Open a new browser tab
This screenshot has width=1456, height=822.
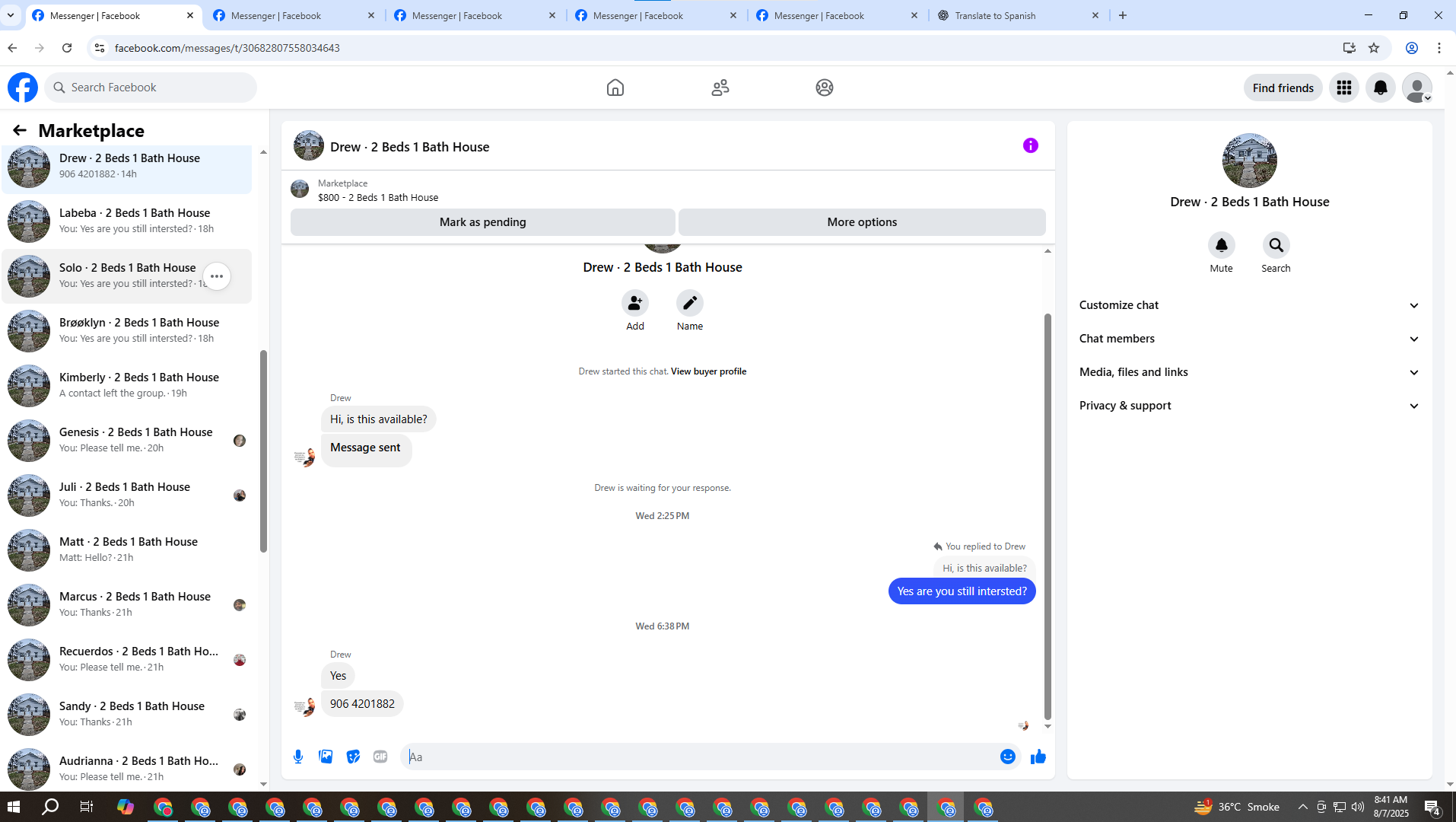1123,15
